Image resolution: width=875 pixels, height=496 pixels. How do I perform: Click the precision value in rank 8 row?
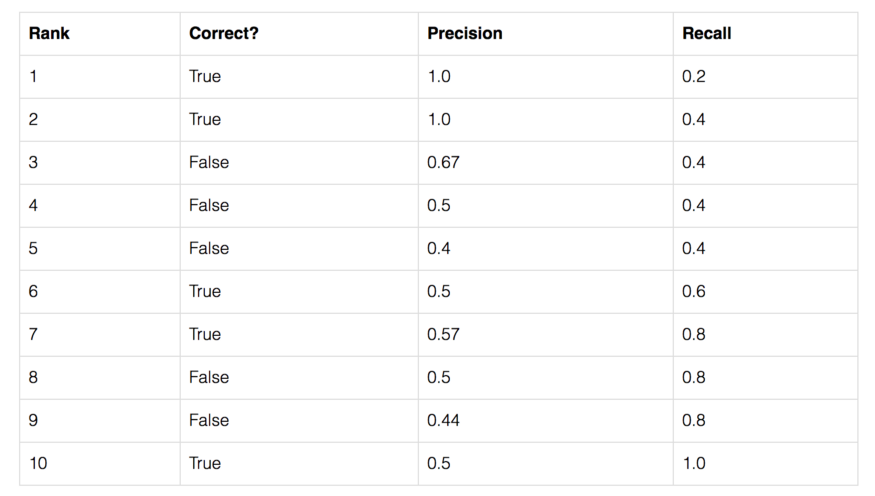(439, 377)
